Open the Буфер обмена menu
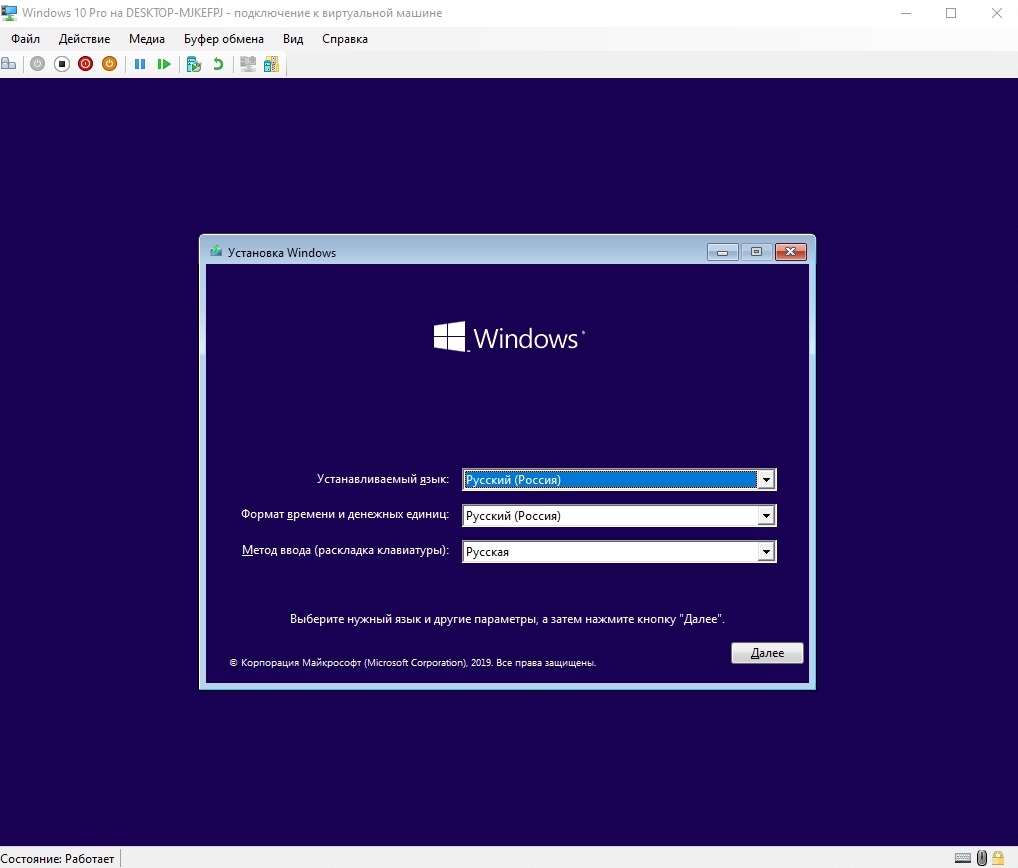1018x868 pixels. [224, 39]
